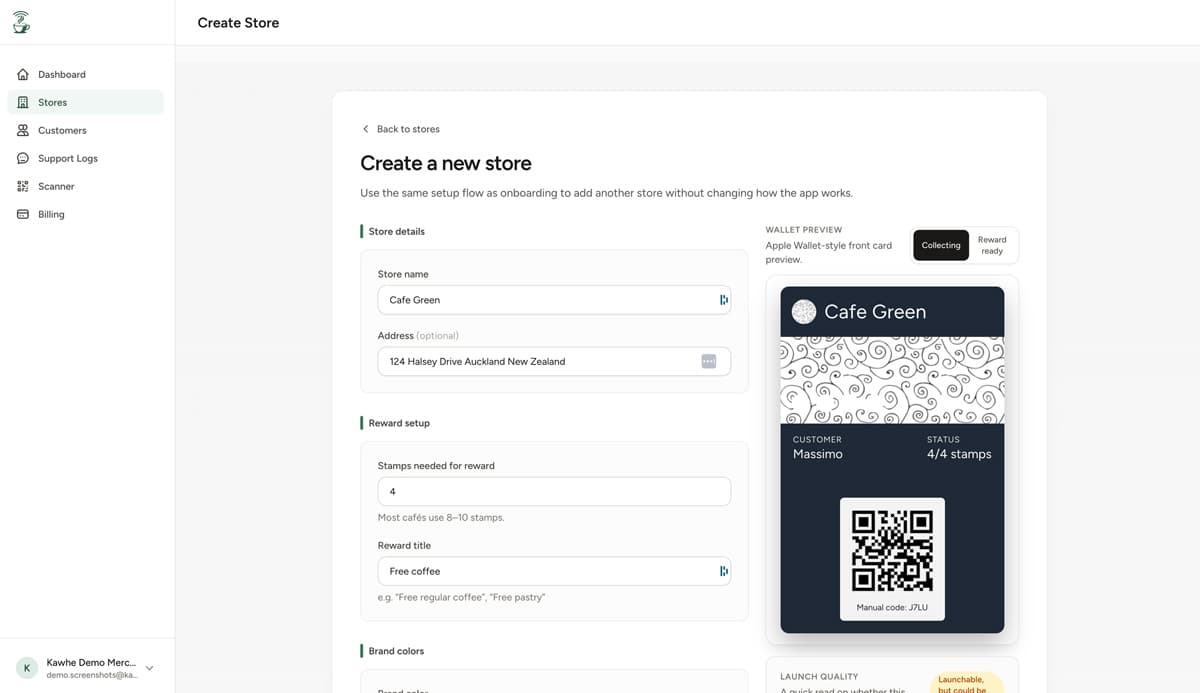This screenshot has width=1200, height=693.
Task: Click the K account avatar
Action: [x=27, y=668]
